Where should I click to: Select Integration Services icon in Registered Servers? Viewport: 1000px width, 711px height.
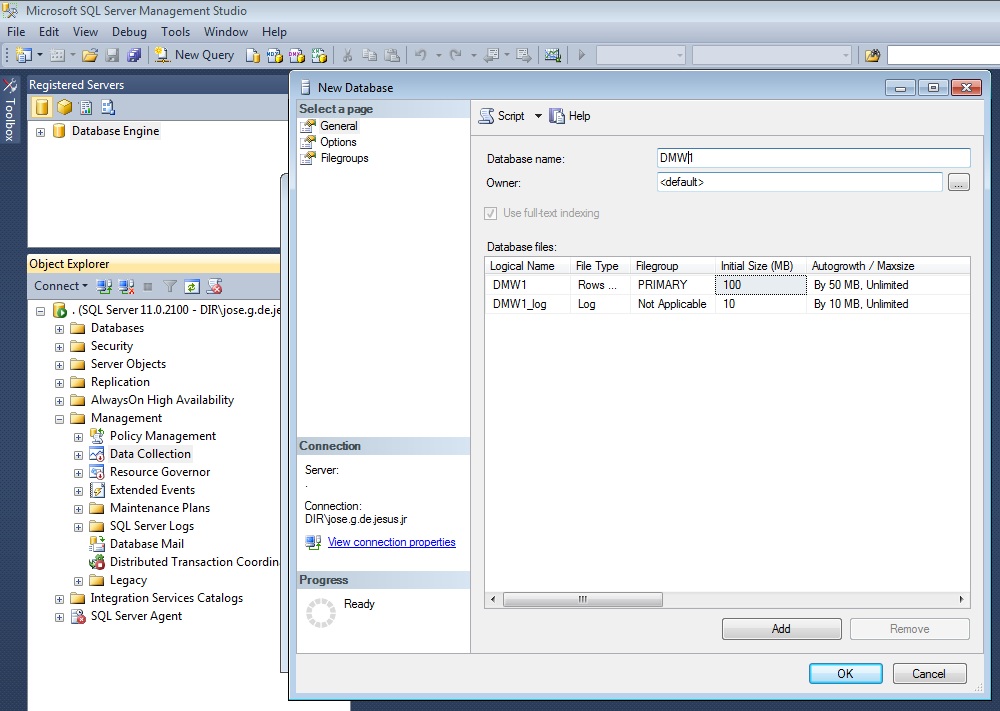[x=108, y=107]
